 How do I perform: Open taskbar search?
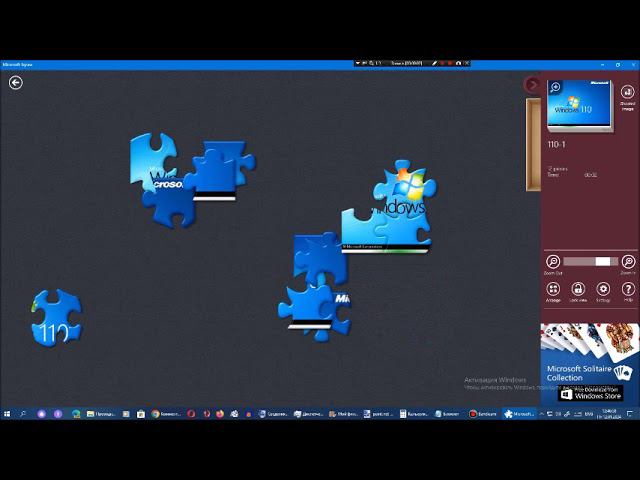[23, 414]
